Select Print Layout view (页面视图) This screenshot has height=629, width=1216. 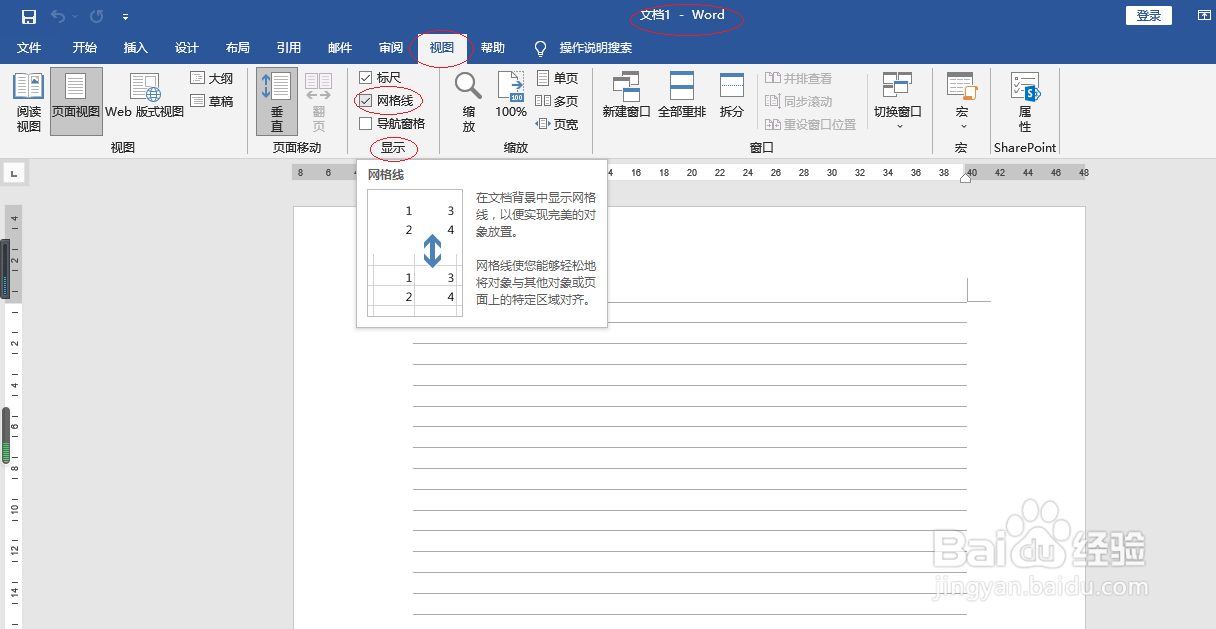(76, 103)
